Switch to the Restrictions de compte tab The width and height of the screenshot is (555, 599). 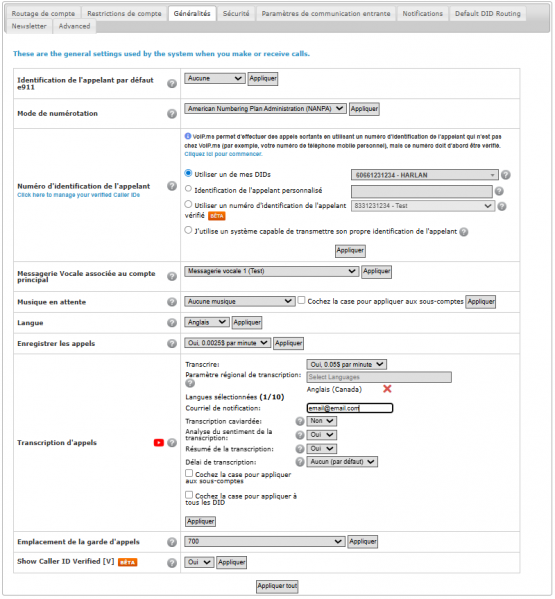pyautogui.click(x=124, y=13)
